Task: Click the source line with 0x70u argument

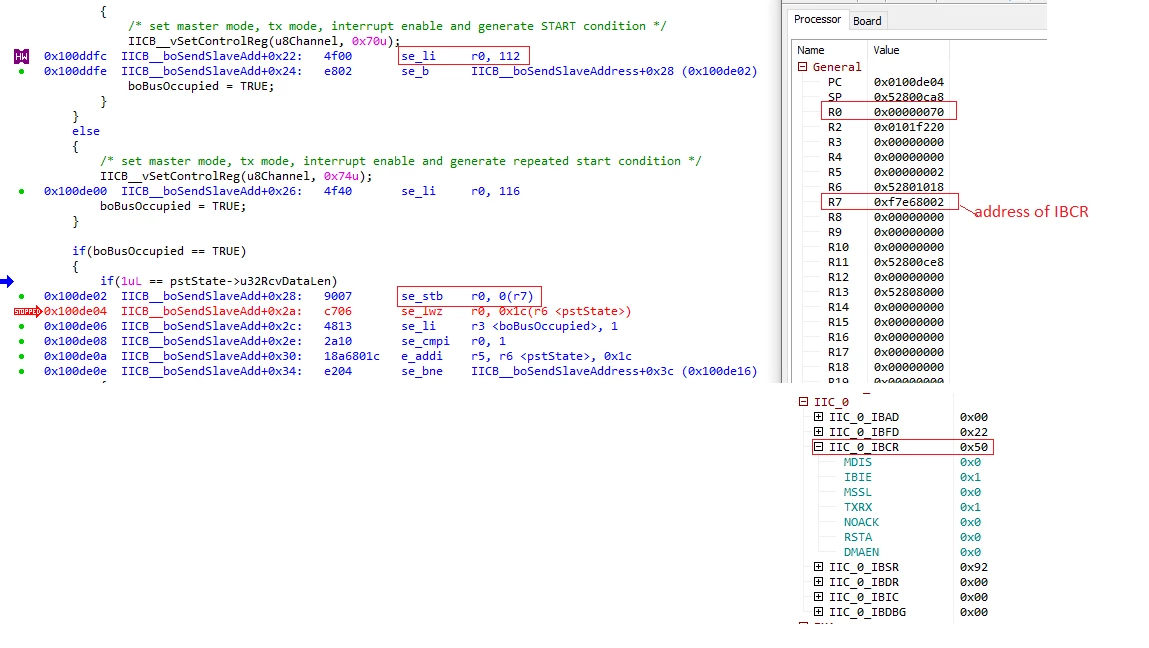Action: pyautogui.click(x=265, y=41)
